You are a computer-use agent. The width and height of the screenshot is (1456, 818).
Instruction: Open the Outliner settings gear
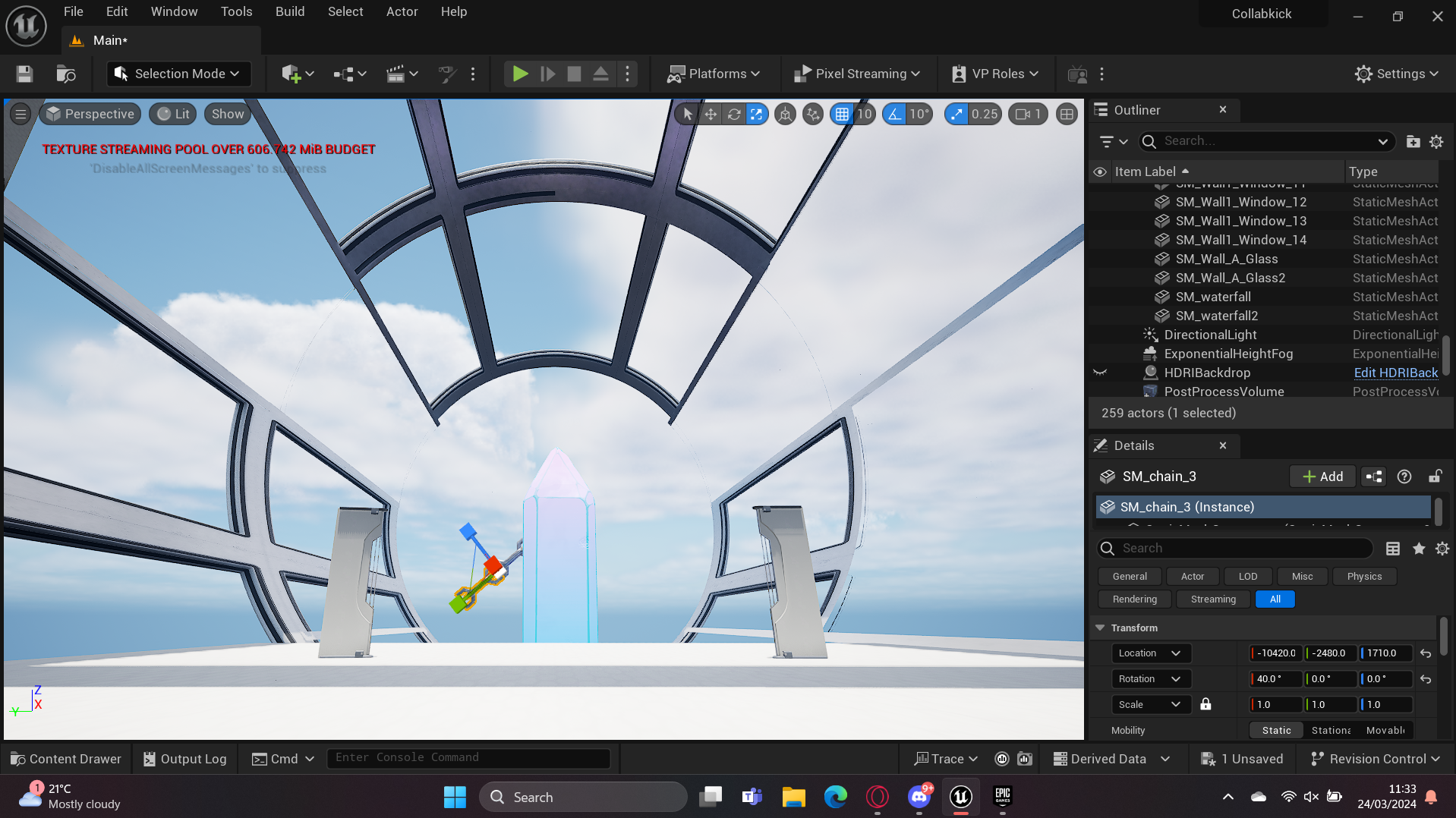click(1436, 141)
